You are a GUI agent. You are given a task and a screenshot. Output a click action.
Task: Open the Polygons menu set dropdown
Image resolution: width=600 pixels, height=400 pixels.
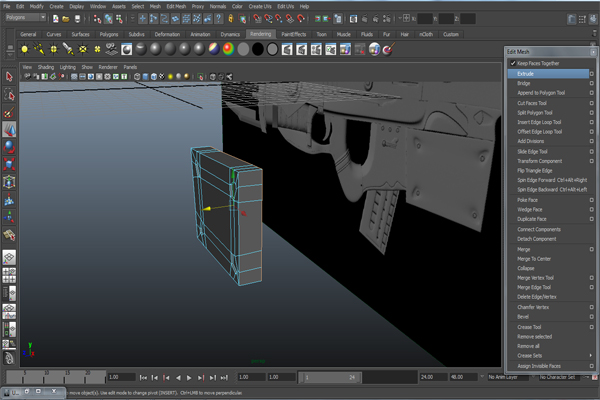[x=26, y=18]
